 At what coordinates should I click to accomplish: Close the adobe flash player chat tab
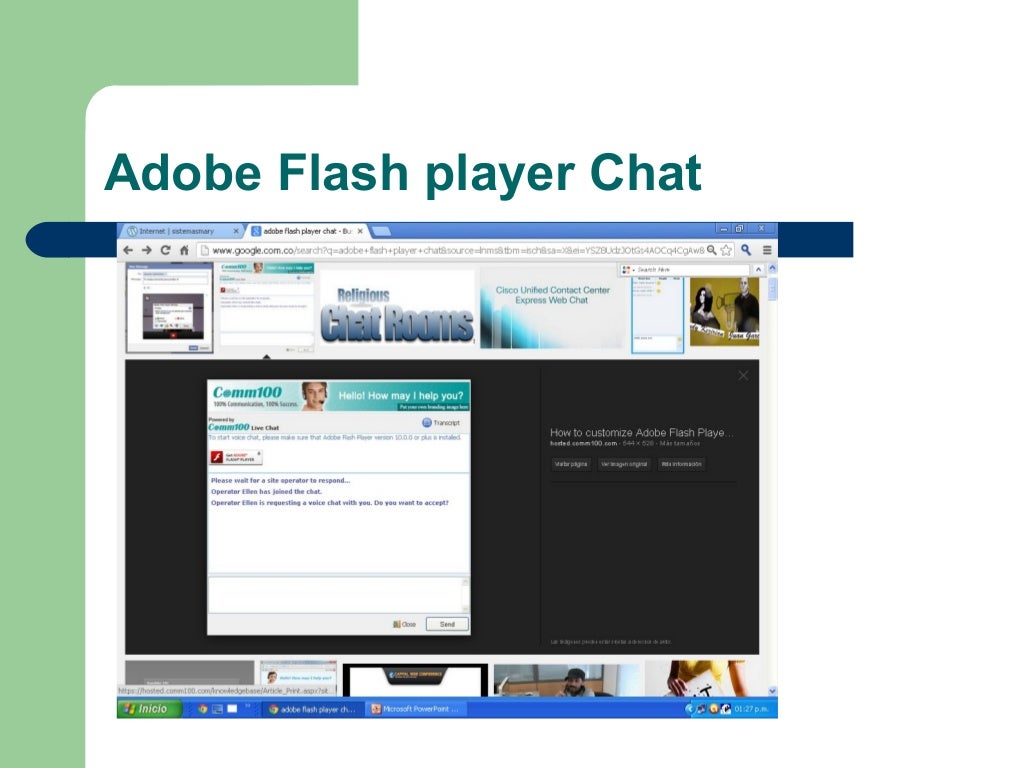pyautogui.click(x=360, y=231)
